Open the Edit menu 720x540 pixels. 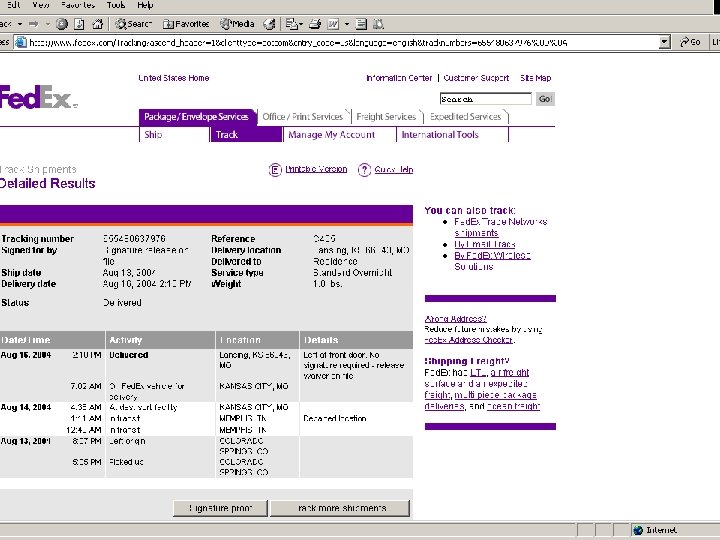(14, 5)
